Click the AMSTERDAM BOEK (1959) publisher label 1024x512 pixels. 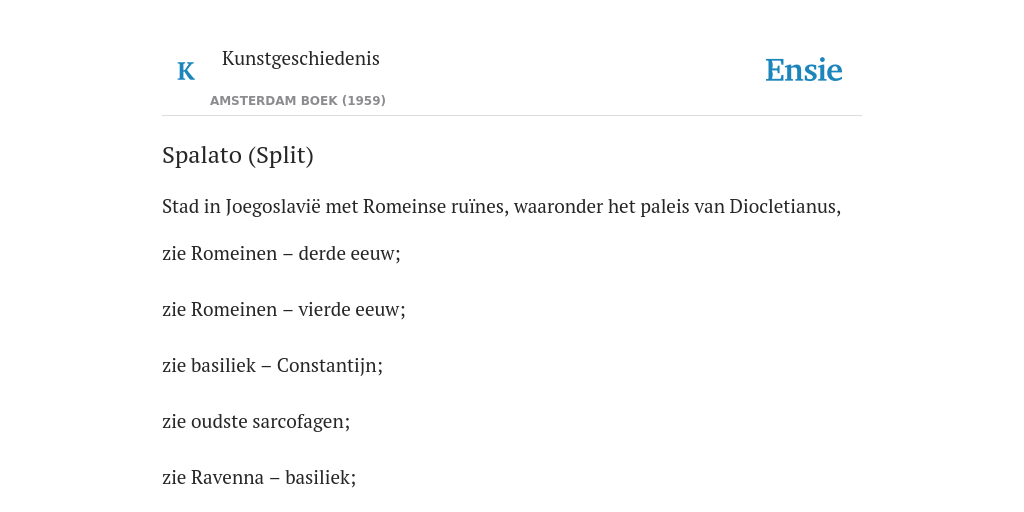click(x=298, y=101)
